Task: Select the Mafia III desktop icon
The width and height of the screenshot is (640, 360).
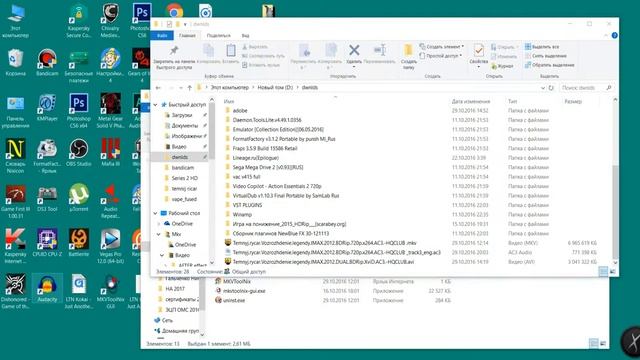Action: click(110, 153)
